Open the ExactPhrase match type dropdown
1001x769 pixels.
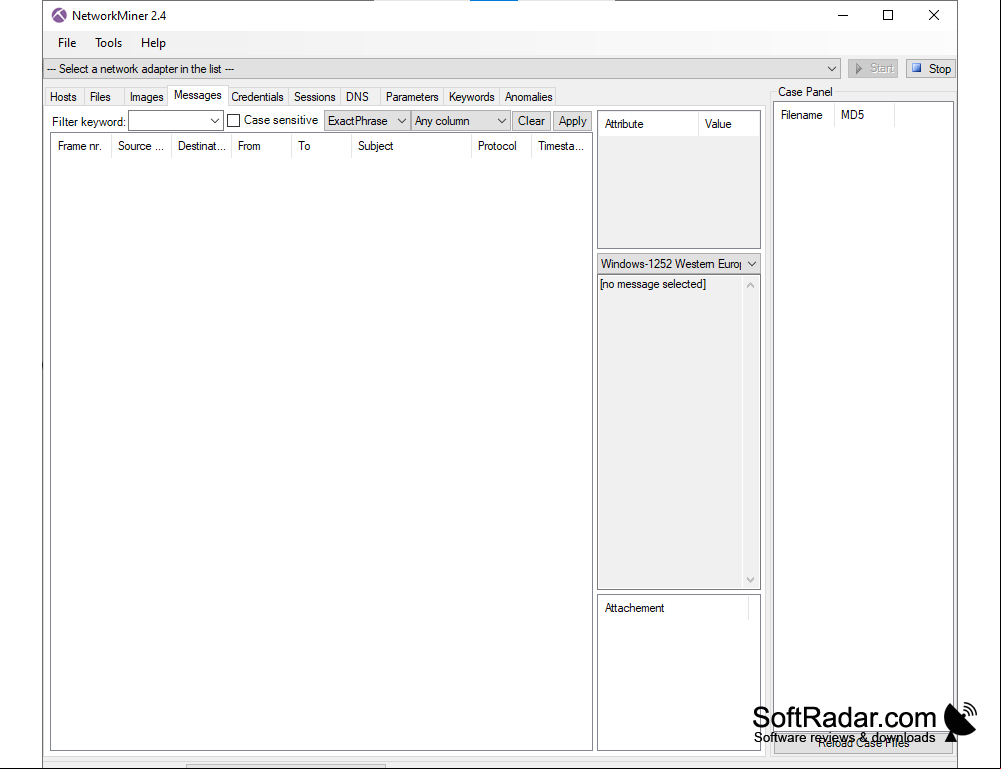tap(367, 121)
